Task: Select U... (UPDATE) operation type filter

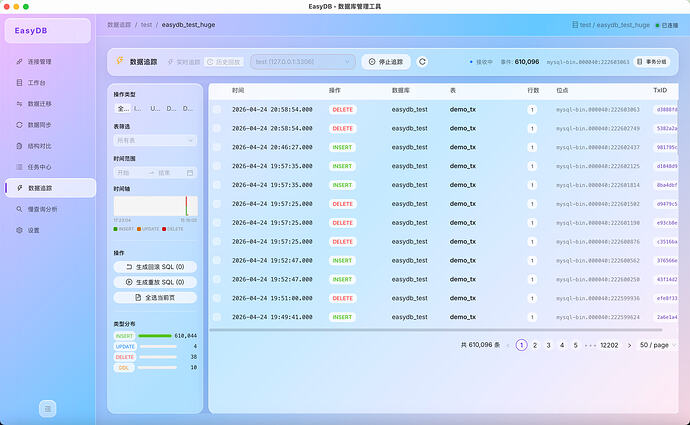Action: coord(155,108)
